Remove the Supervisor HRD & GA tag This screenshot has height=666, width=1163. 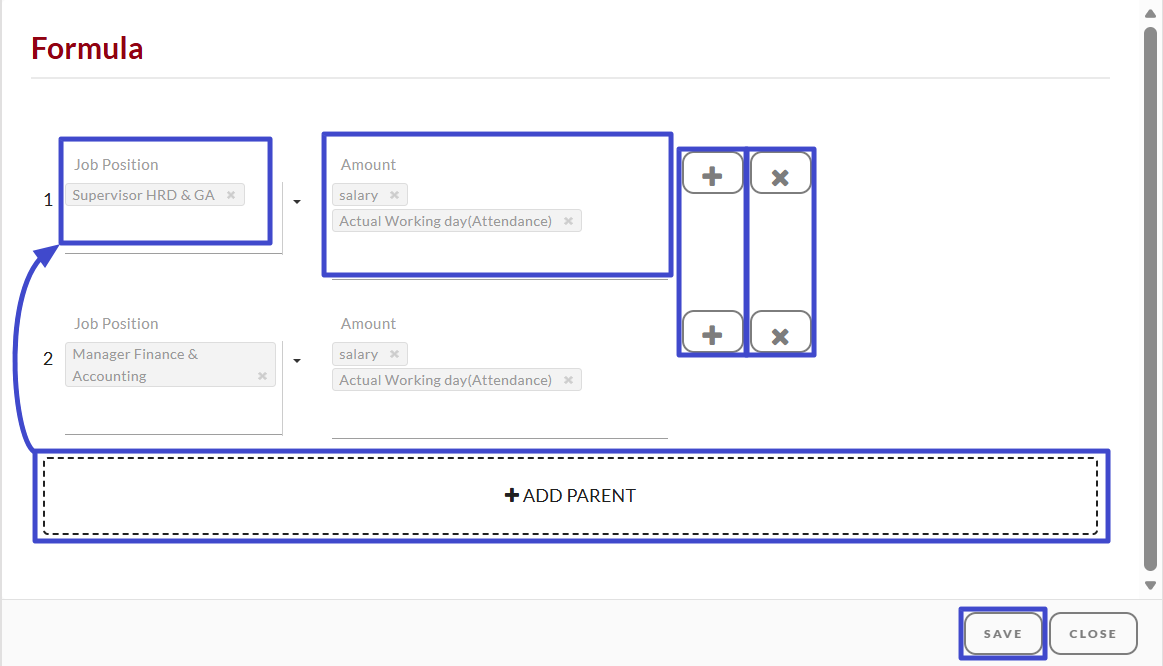tap(231, 195)
